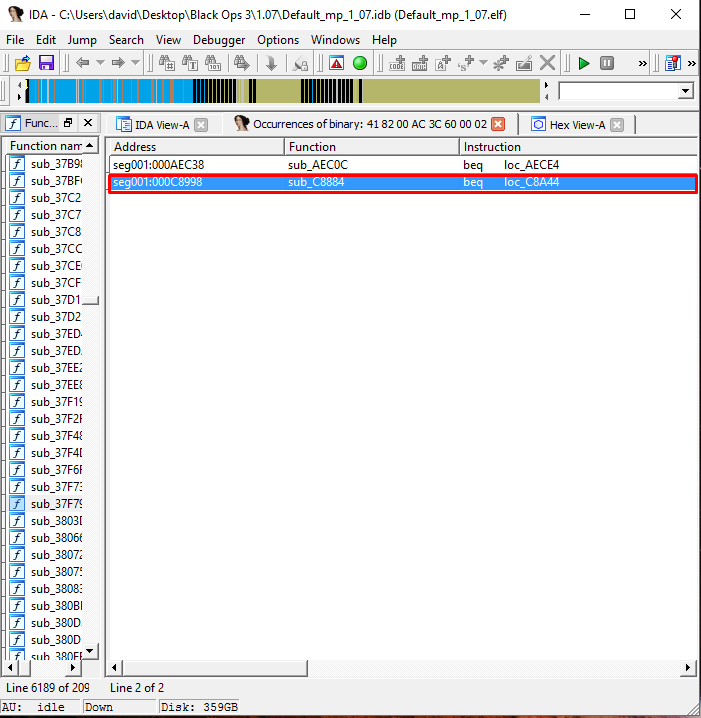This screenshot has width=701, height=718.
Task: Open the View menu
Action: click(x=168, y=40)
